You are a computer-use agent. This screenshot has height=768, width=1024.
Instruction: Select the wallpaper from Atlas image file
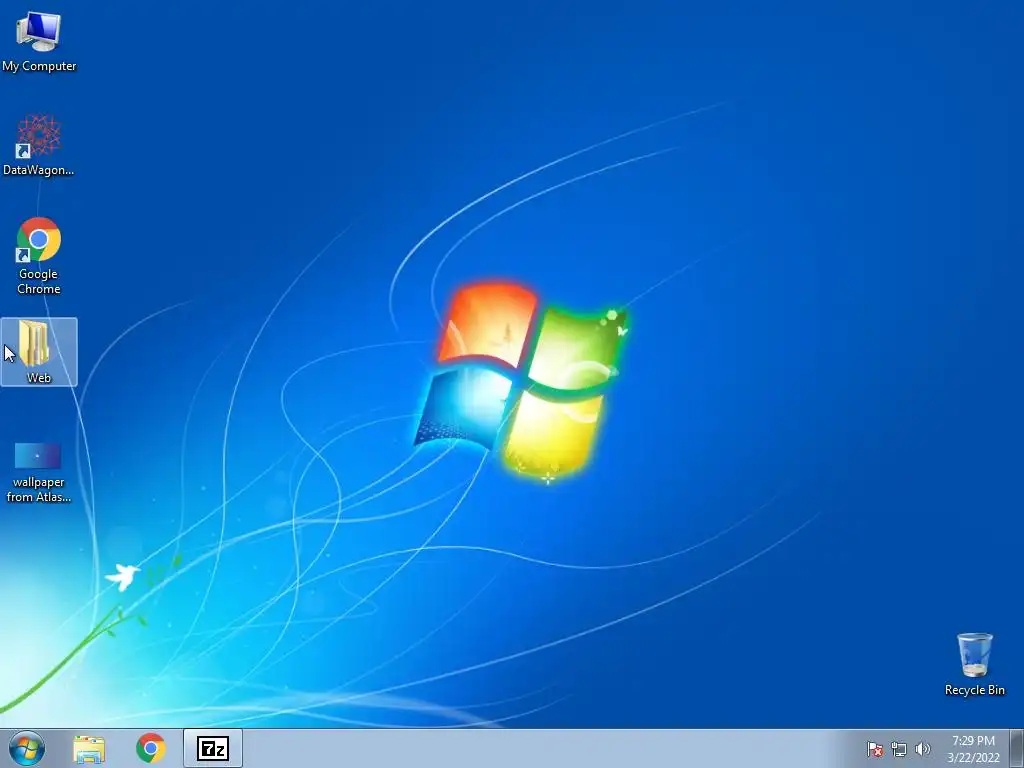click(x=39, y=472)
